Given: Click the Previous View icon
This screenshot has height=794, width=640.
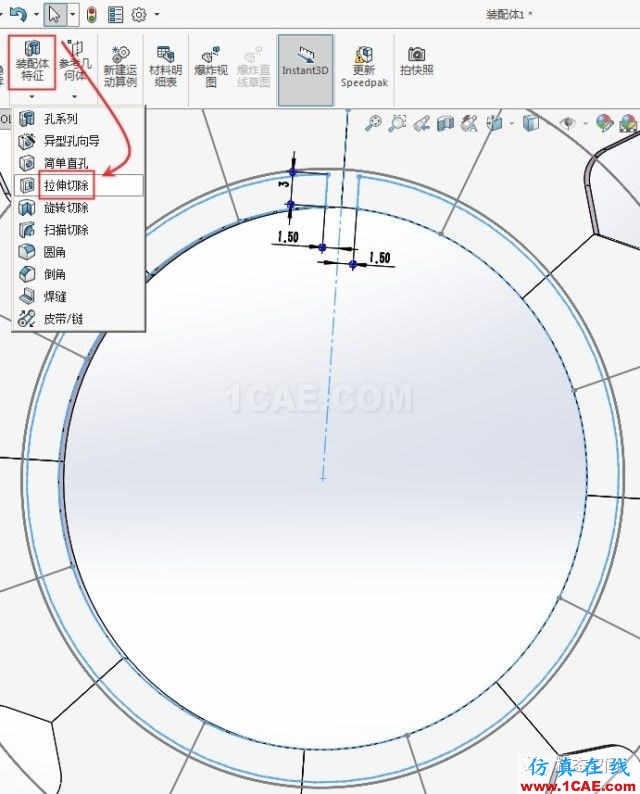Looking at the screenshot, I should coord(421,123).
